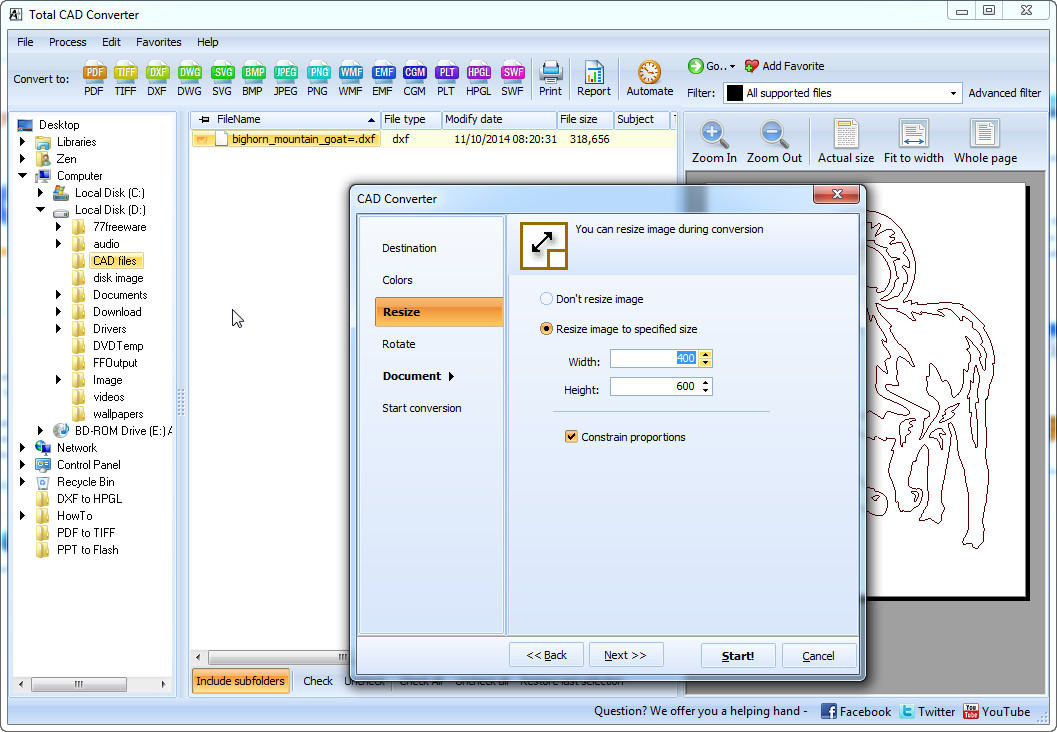
Task: Open Facebook link in status bar
Action: 856,711
